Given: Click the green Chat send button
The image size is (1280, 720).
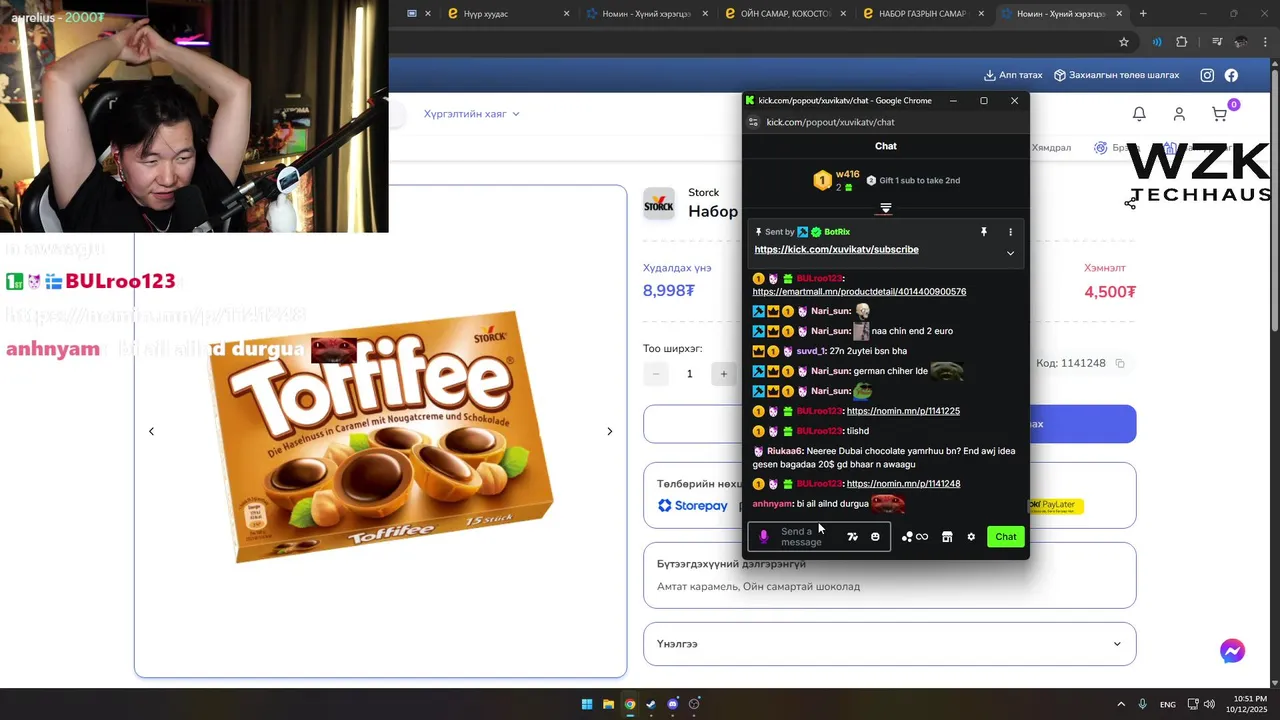Looking at the screenshot, I should coord(1006,537).
